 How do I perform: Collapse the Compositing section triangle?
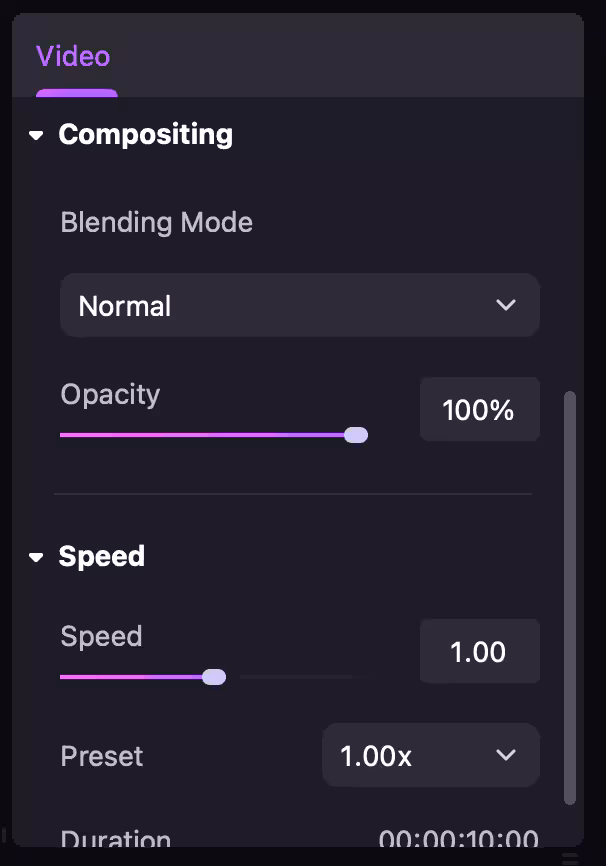[37, 135]
